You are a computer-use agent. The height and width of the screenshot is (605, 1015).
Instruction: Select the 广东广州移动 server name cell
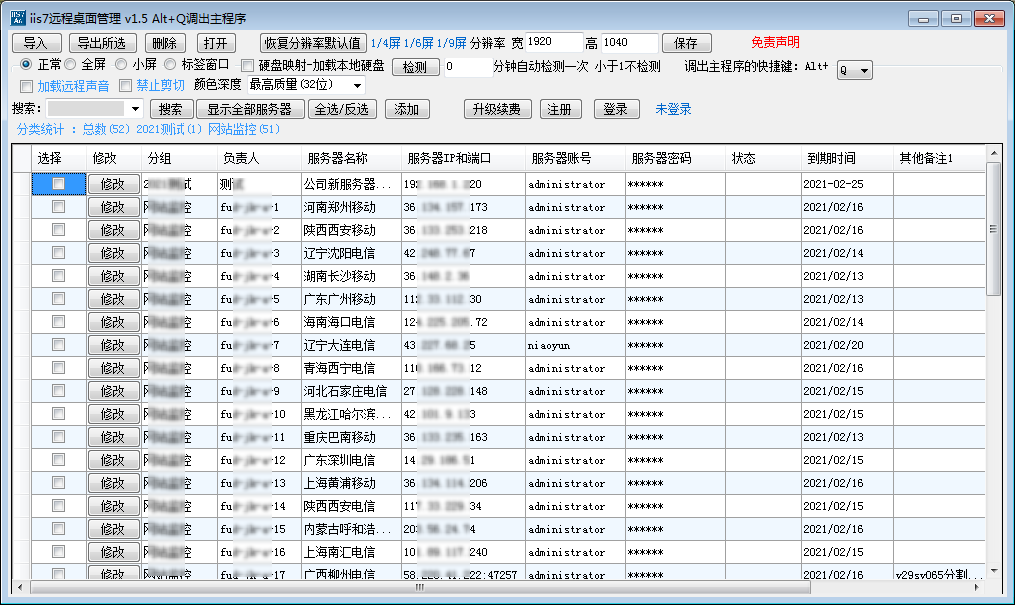351,299
